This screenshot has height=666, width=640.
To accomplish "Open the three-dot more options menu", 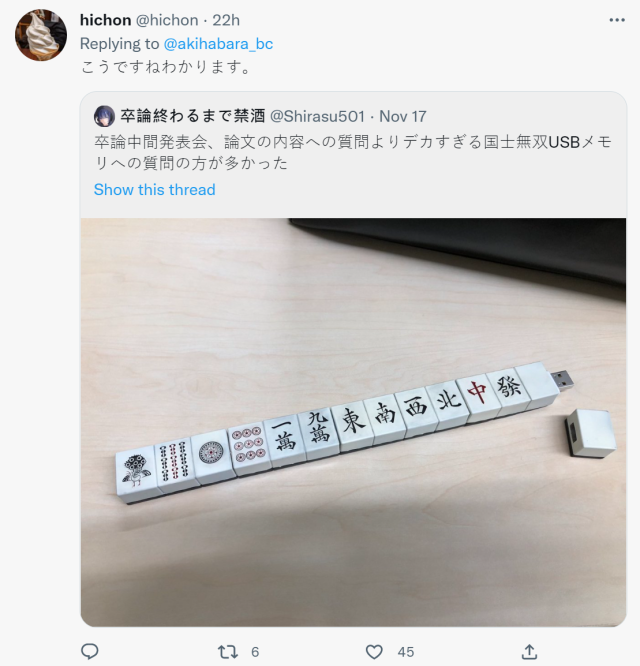I will click(x=617, y=20).
